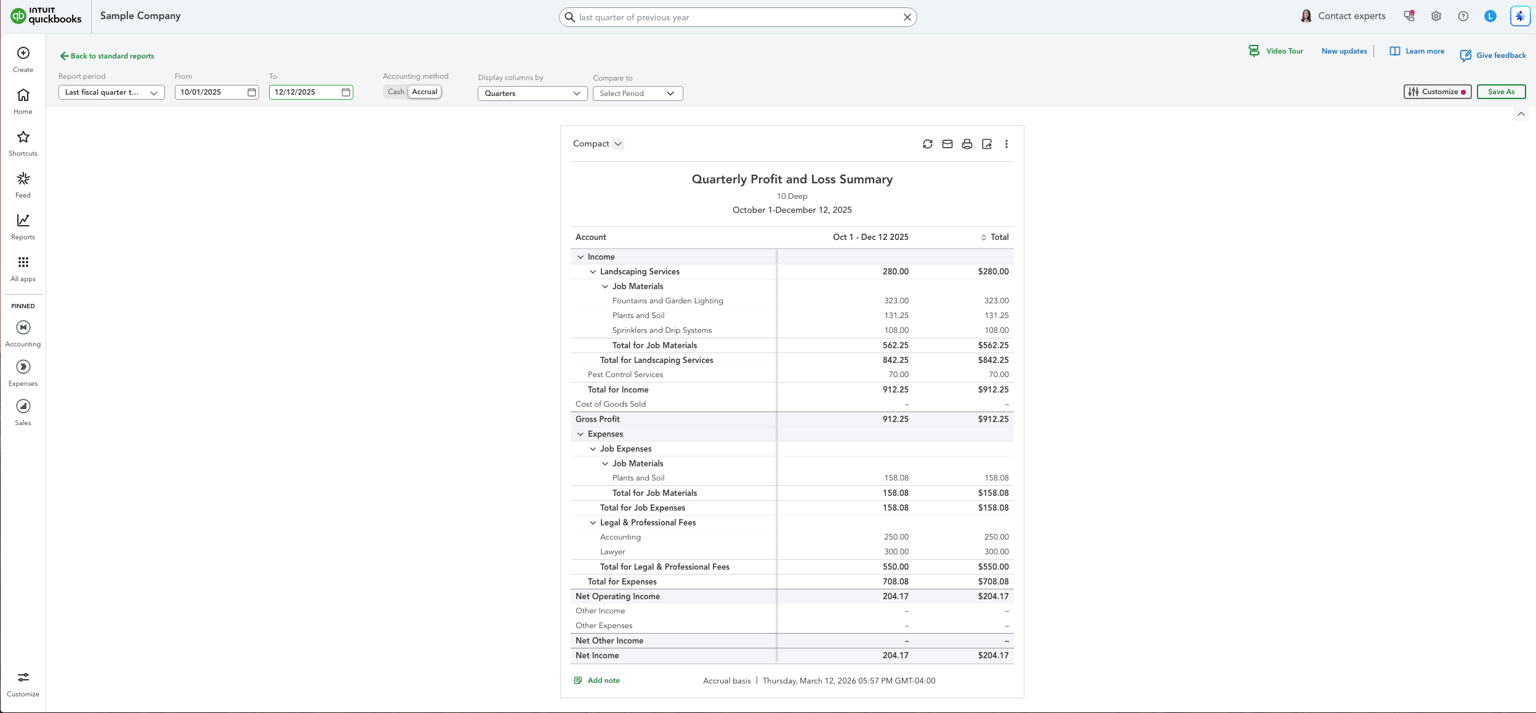Click the To date field
The width and height of the screenshot is (1536, 713).
click(311, 92)
